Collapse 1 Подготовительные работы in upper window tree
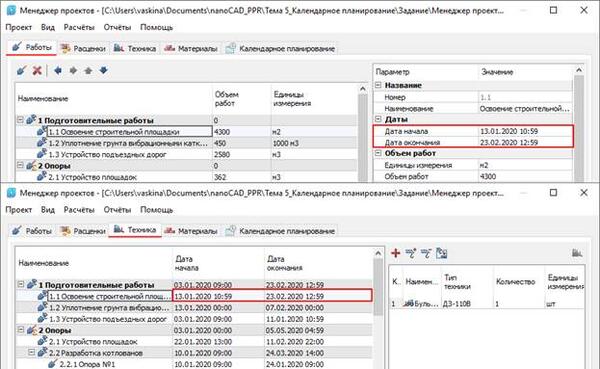The width and height of the screenshot is (600, 369). tap(20, 120)
